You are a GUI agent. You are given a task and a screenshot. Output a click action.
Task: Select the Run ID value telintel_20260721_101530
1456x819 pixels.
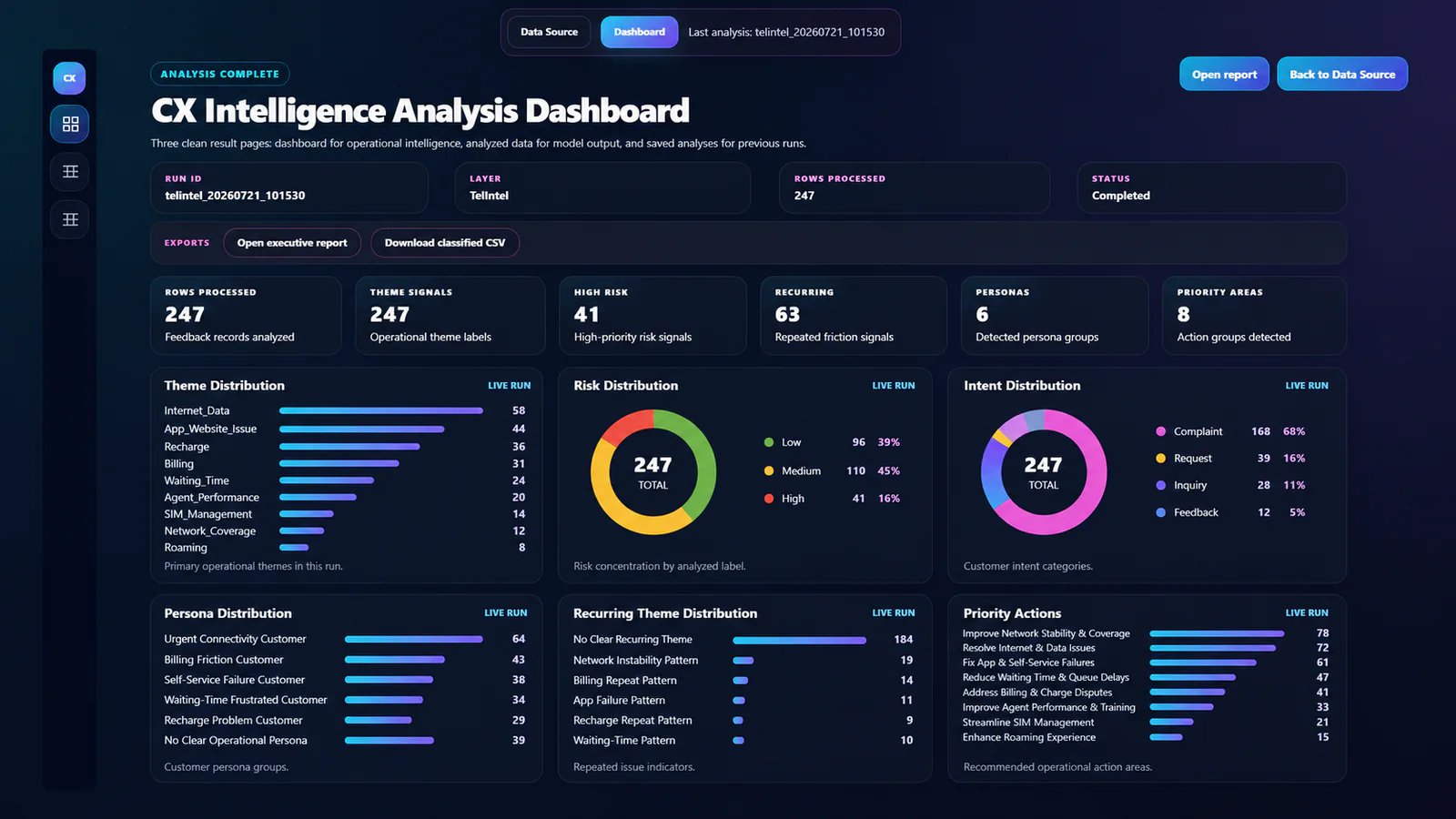pos(235,196)
